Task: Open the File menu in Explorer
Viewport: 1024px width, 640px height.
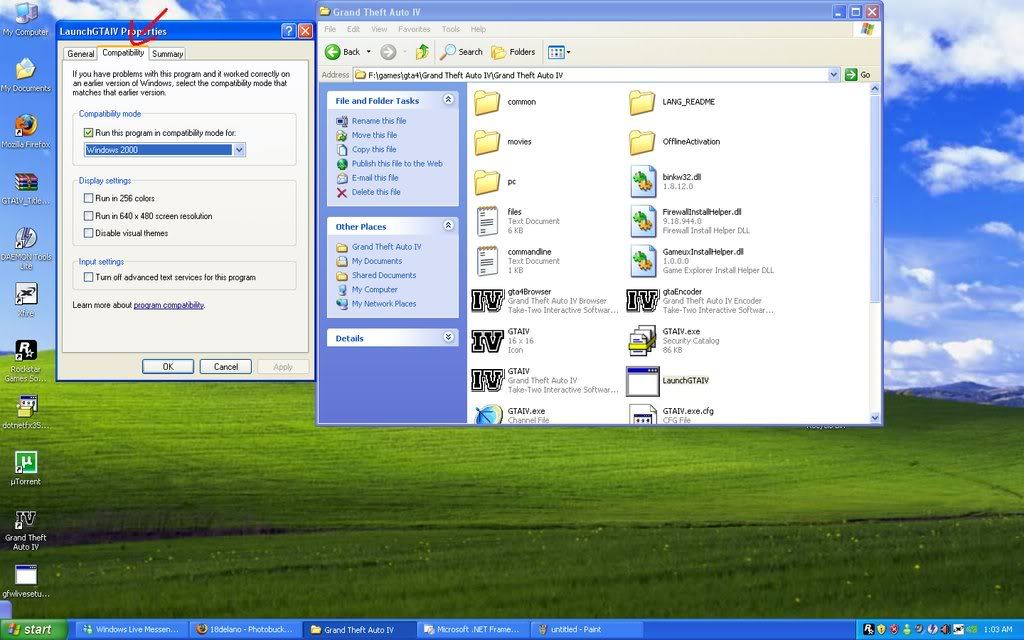Action: coord(330,29)
